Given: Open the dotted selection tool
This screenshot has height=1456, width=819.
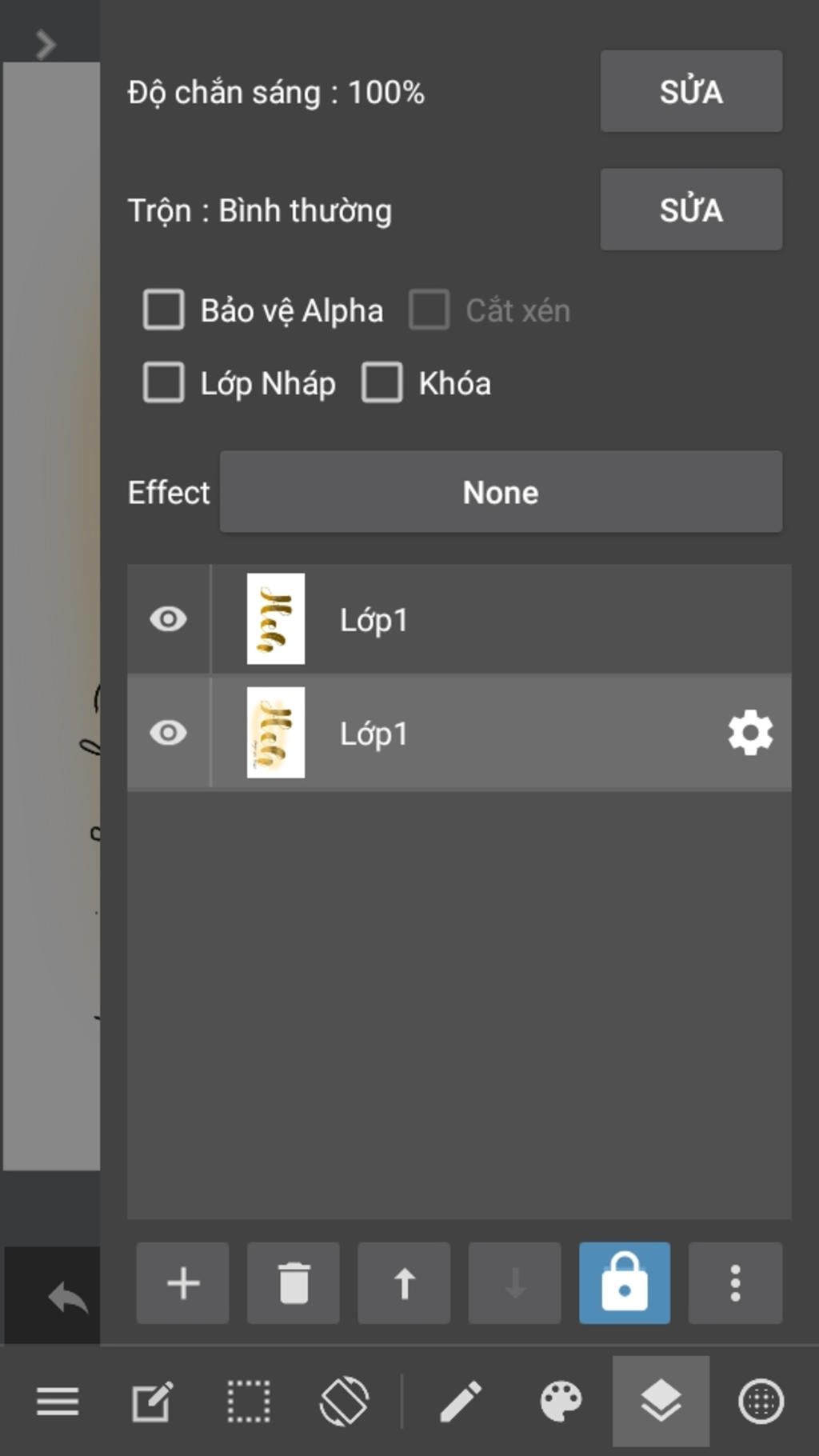Looking at the screenshot, I should point(248,1402).
